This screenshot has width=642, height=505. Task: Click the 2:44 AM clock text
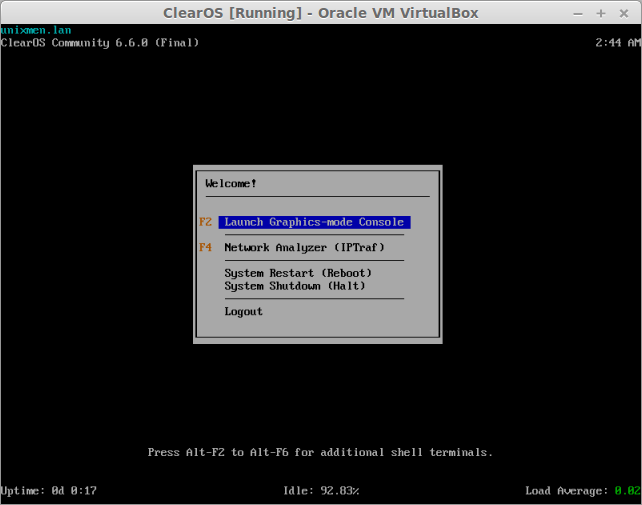pos(618,43)
